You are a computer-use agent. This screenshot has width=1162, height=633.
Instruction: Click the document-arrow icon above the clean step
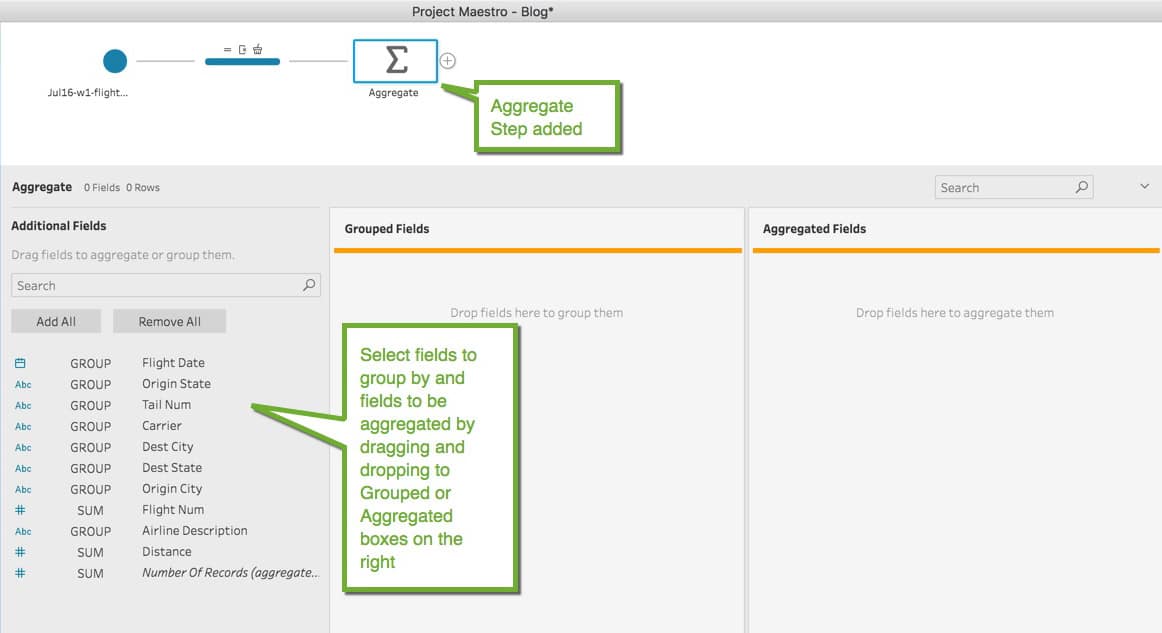pos(242,50)
